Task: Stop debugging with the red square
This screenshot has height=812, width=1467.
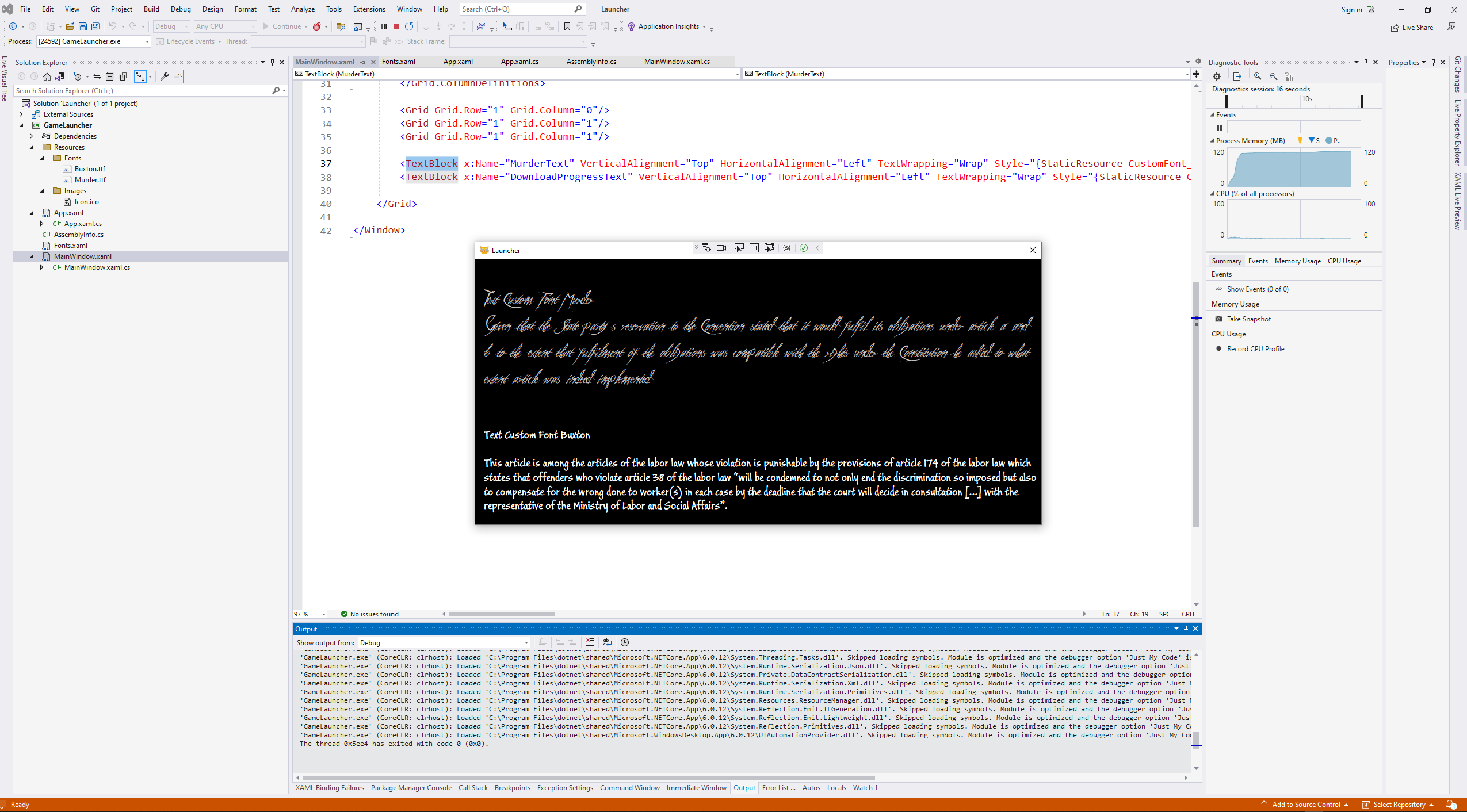Action: click(396, 26)
